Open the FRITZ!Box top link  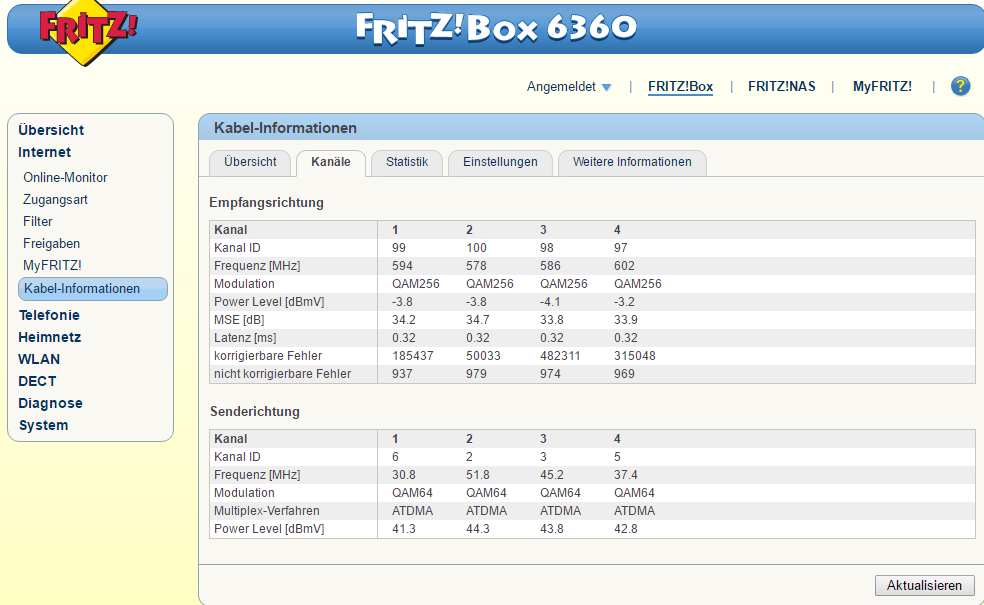pyautogui.click(x=680, y=87)
